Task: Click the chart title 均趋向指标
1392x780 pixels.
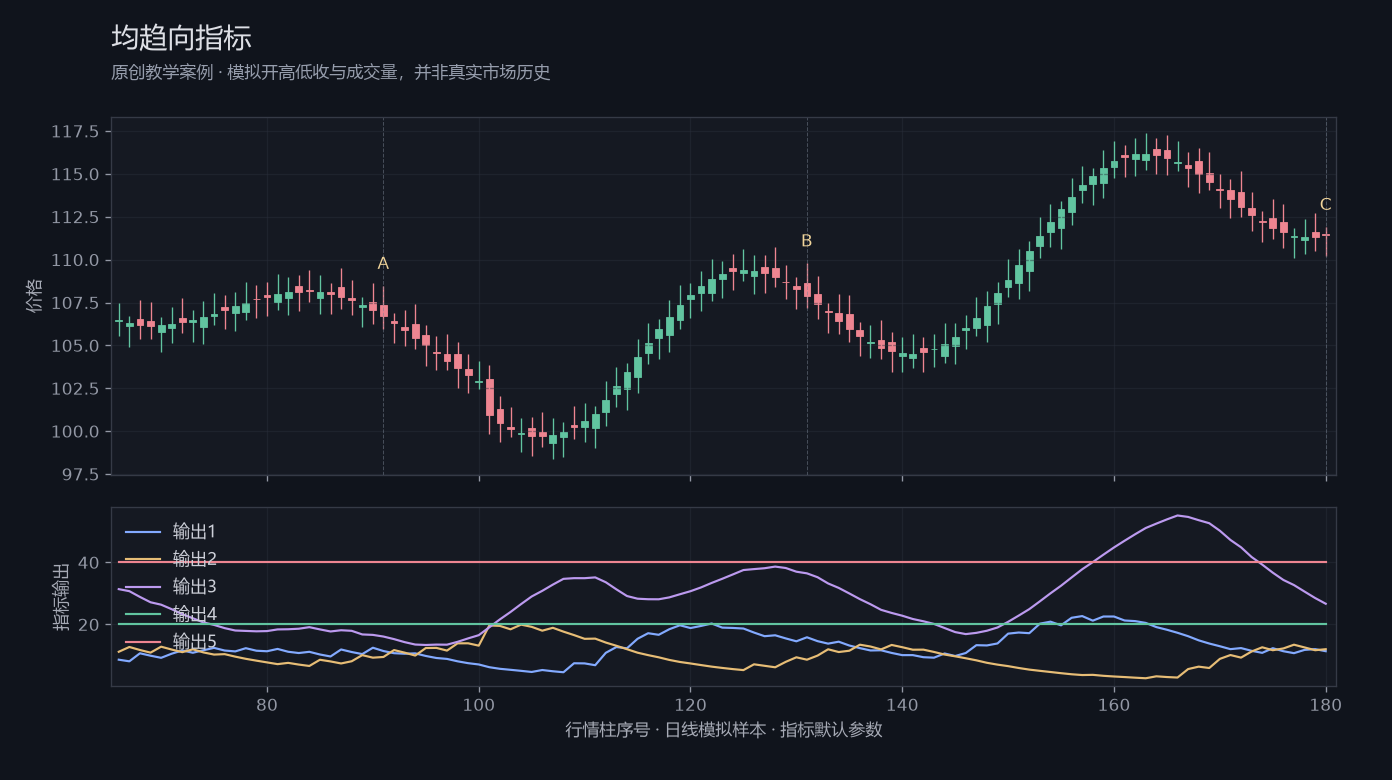Action: [181, 38]
